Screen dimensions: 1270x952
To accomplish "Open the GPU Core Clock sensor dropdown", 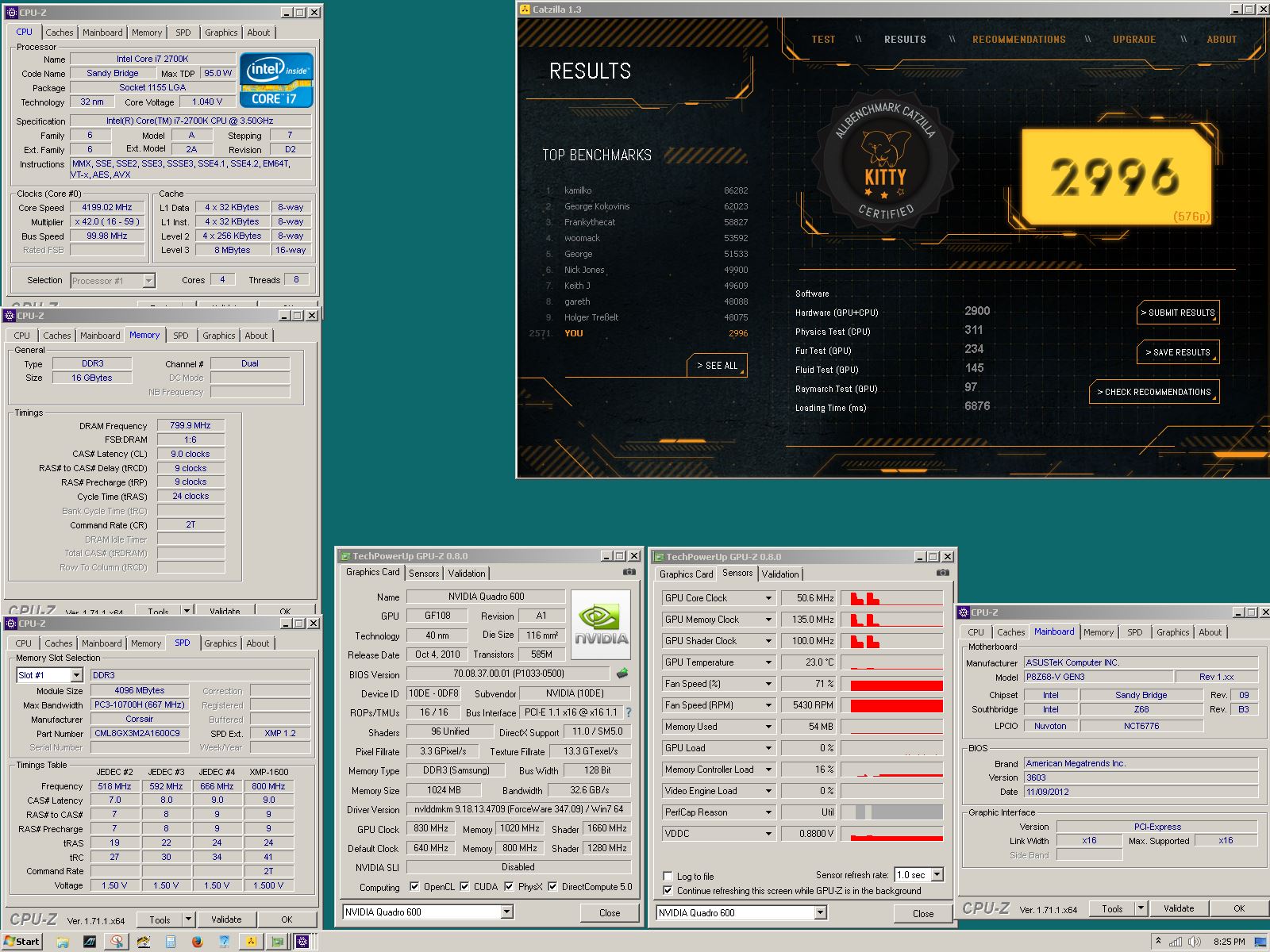I will pos(768,598).
